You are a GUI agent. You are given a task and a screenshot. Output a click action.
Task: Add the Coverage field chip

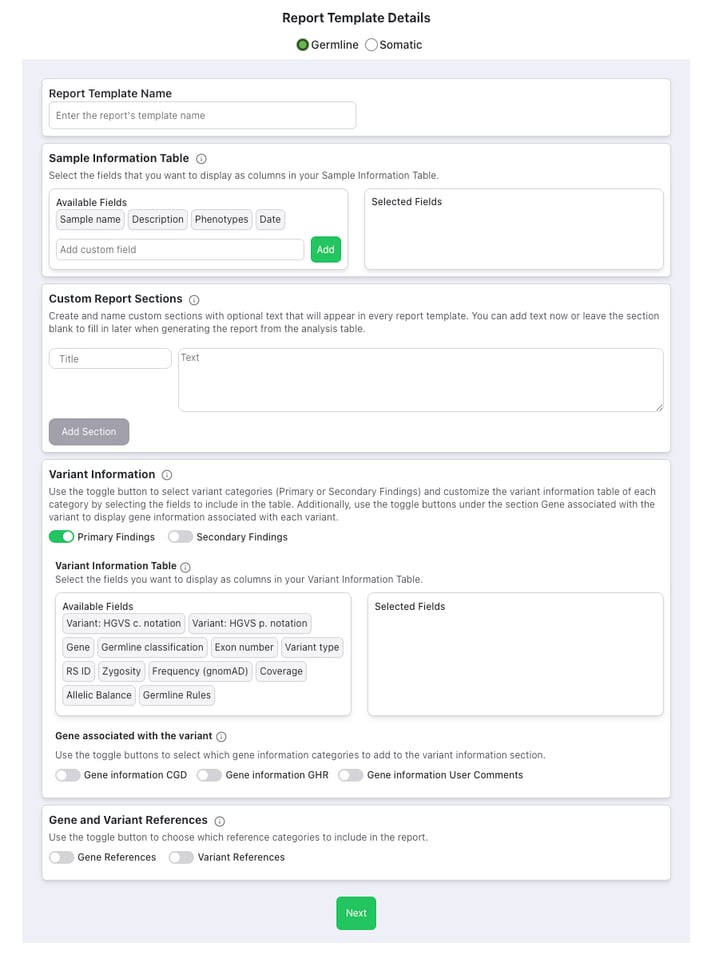281,671
